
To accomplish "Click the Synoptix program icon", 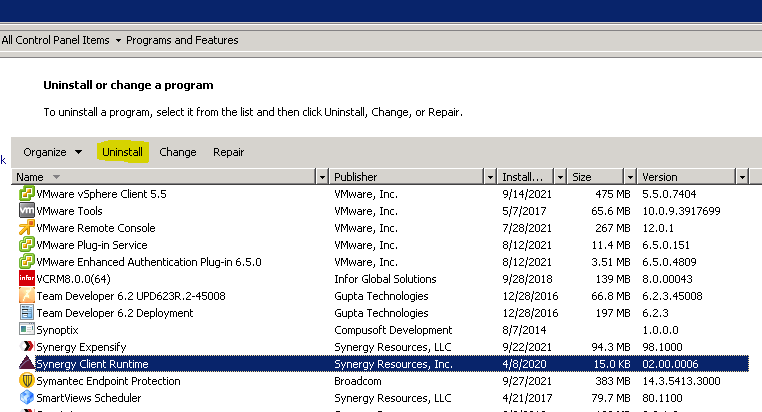I will click(x=27, y=329).
